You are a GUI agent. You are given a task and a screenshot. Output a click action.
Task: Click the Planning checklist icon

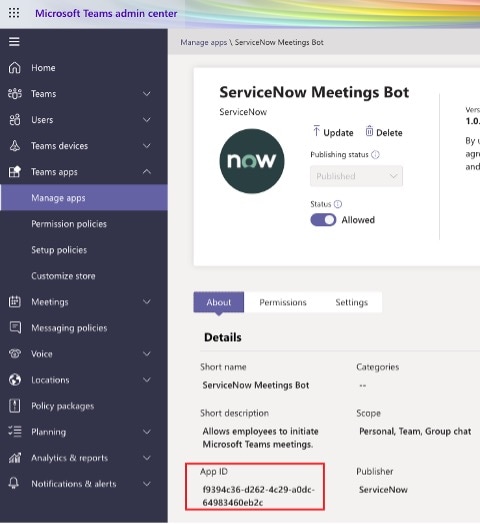[x=15, y=431]
